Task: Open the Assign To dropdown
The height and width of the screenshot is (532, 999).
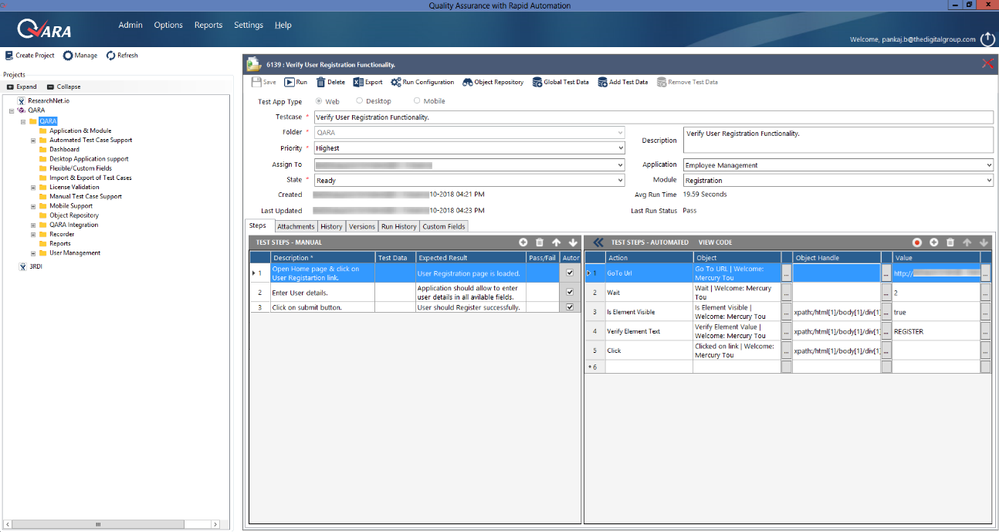Action: point(621,164)
